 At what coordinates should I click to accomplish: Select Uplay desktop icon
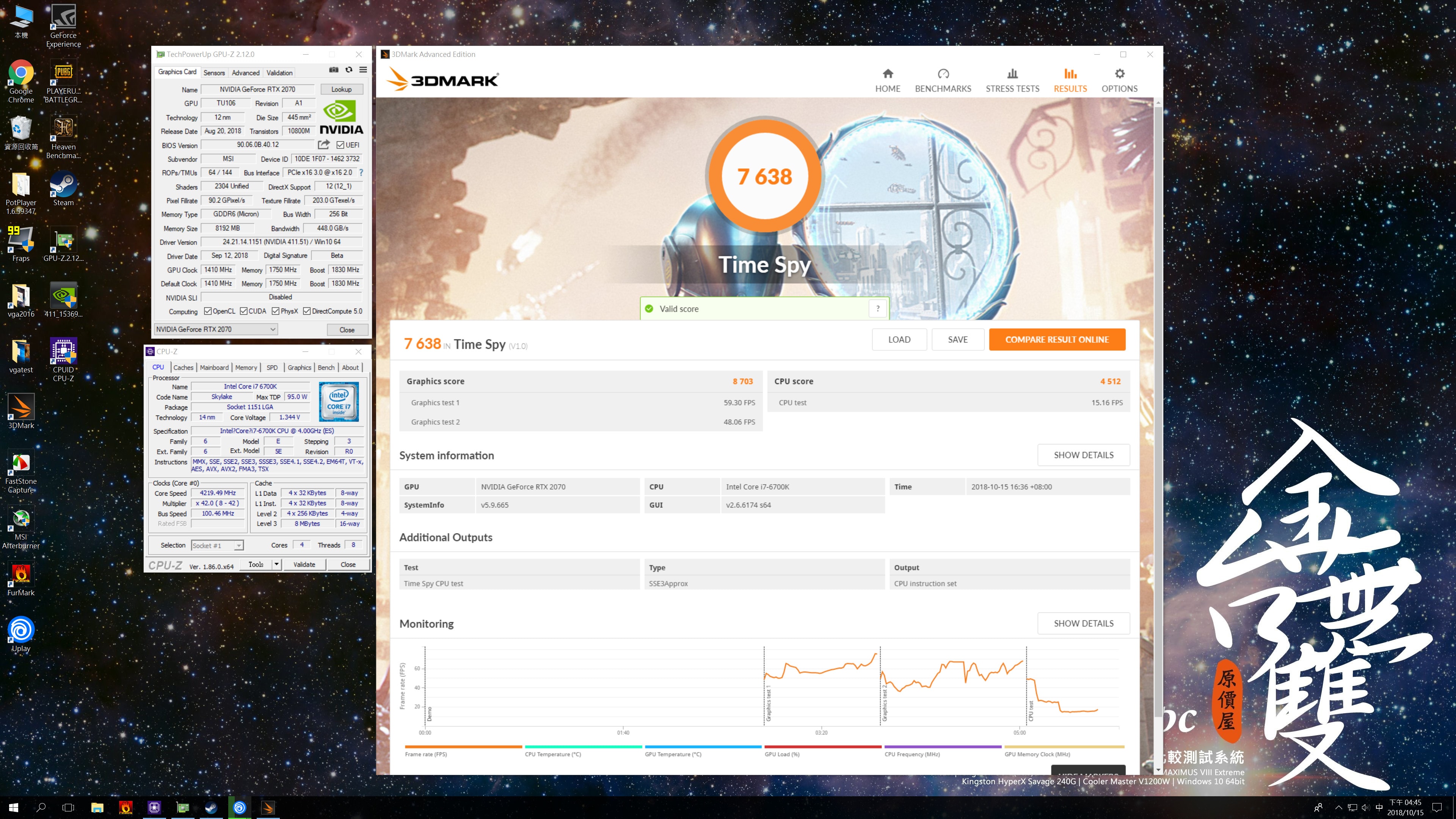click(x=21, y=635)
